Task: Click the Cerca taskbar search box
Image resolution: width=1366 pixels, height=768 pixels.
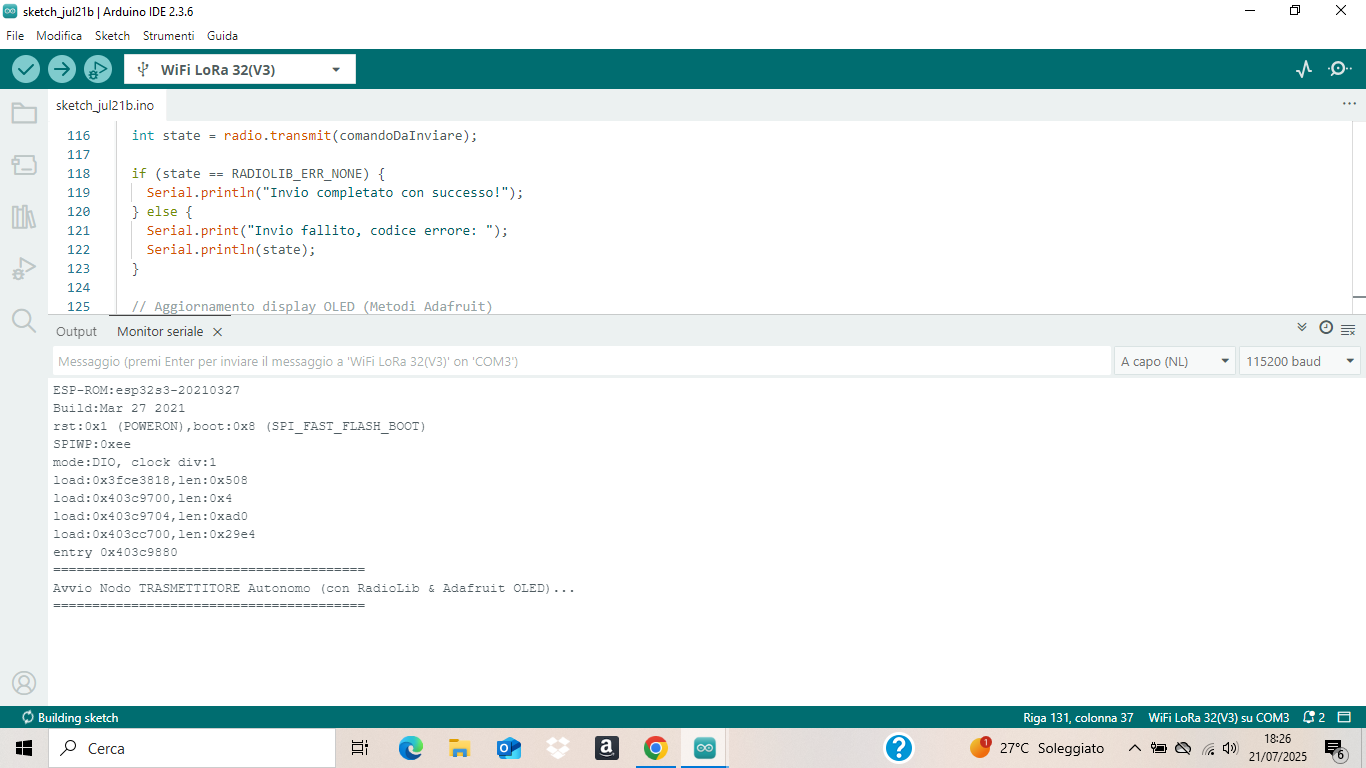Action: tap(192, 748)
